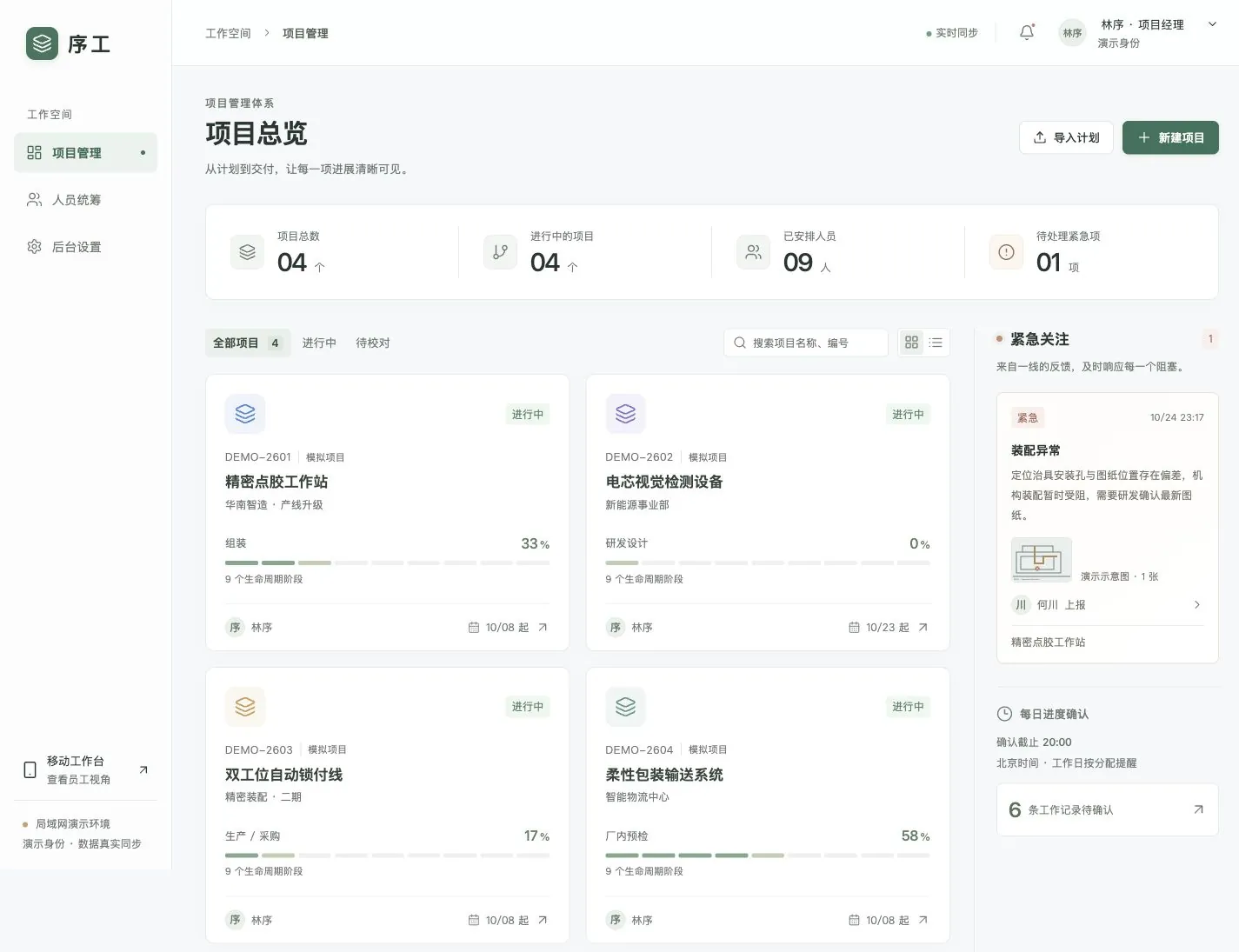Expand the 林序 · 项目经理 user dropdown
Image resolution: width=1239 pixels, height=952 pixels.
click(1212, 24)
